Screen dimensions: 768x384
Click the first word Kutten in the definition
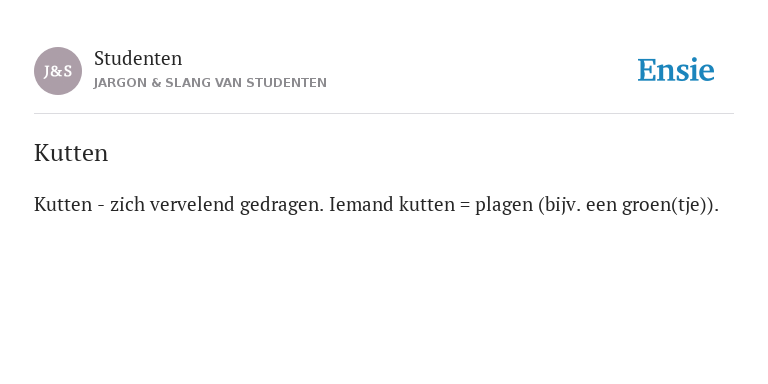pos(63,204)
